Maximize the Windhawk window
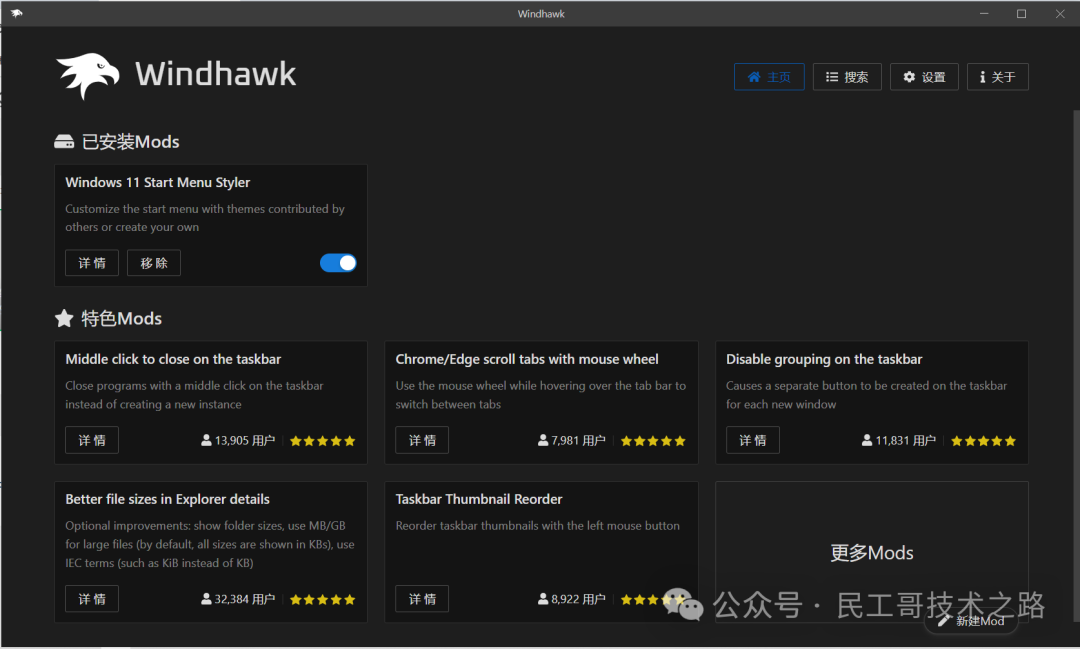The height and width of the screenshot is (649, 1080). 1021,14
